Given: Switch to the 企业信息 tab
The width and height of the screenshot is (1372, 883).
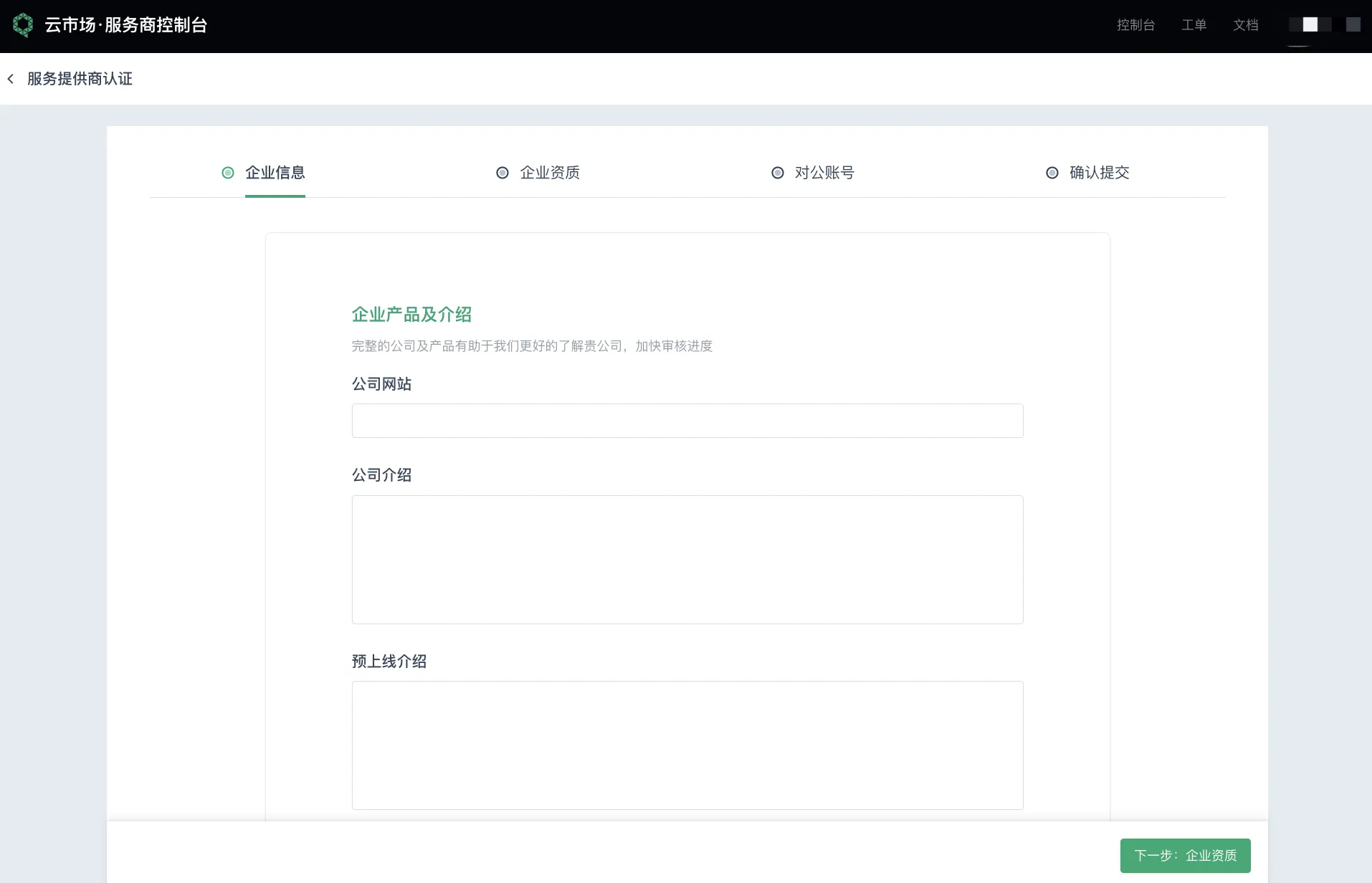Looking at the screenshot, I should pyautogui.click(x=275, y=173).
